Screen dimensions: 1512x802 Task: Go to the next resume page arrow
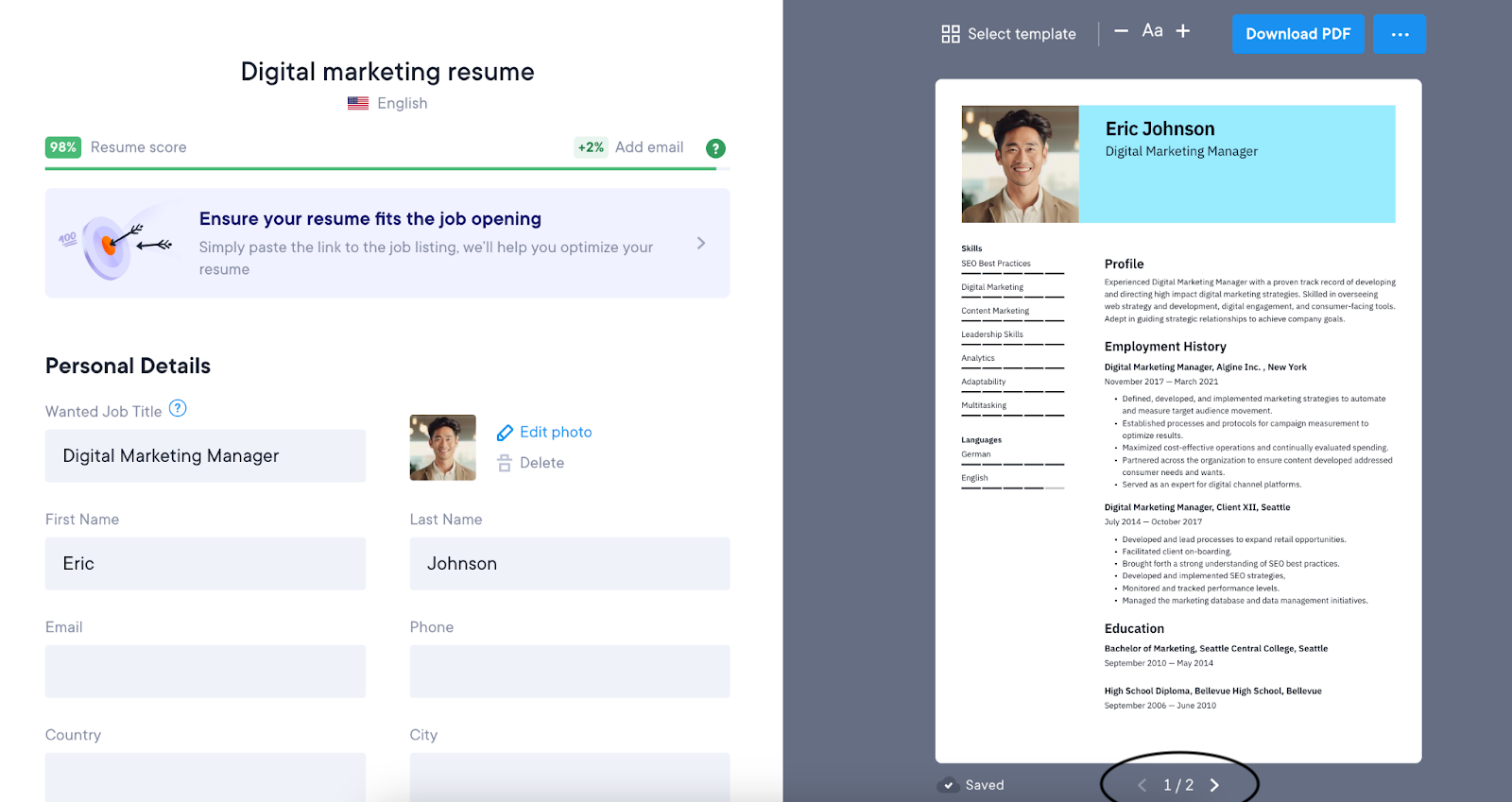[1214, 785]
